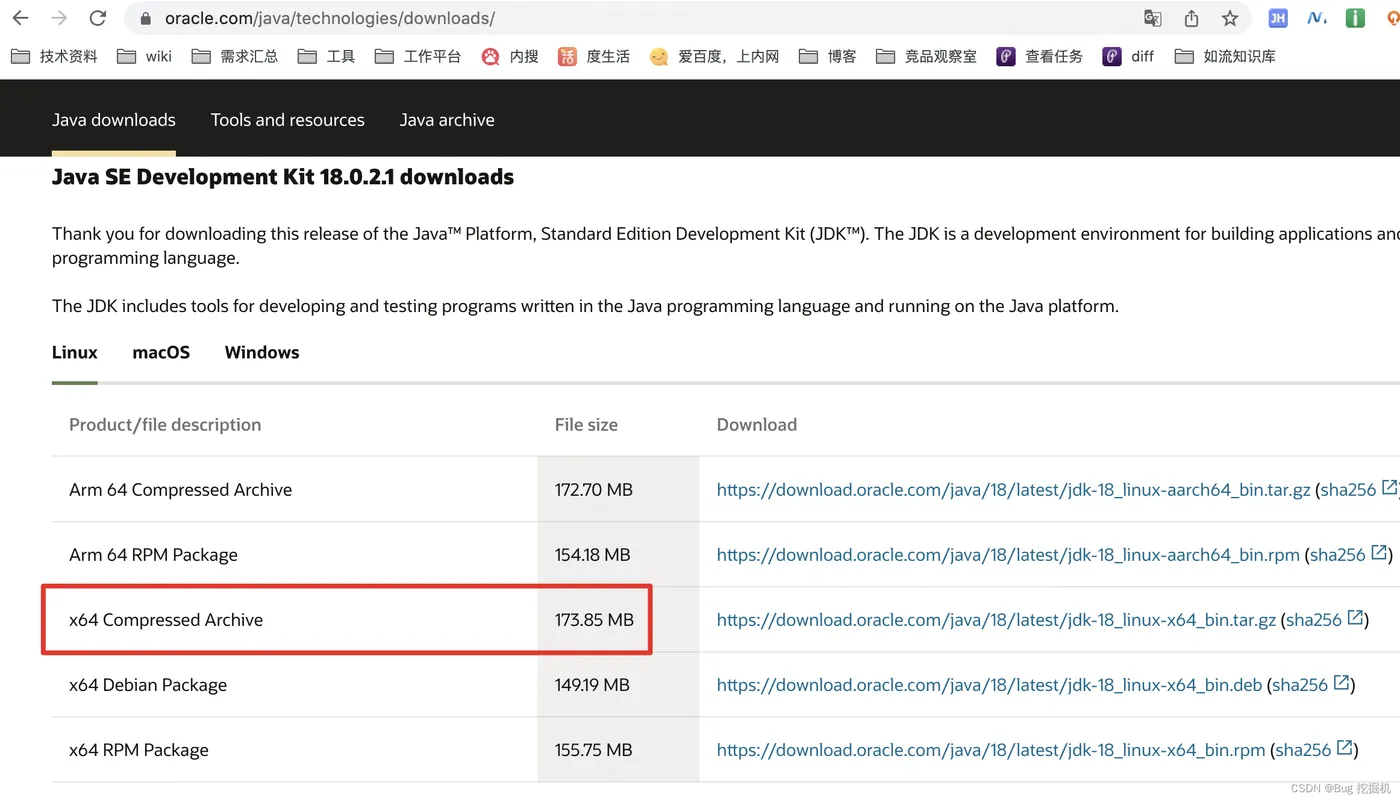Open the 度生活 bookmark
This screenshot has width=1400, height=800.
(x=594, y=56)
